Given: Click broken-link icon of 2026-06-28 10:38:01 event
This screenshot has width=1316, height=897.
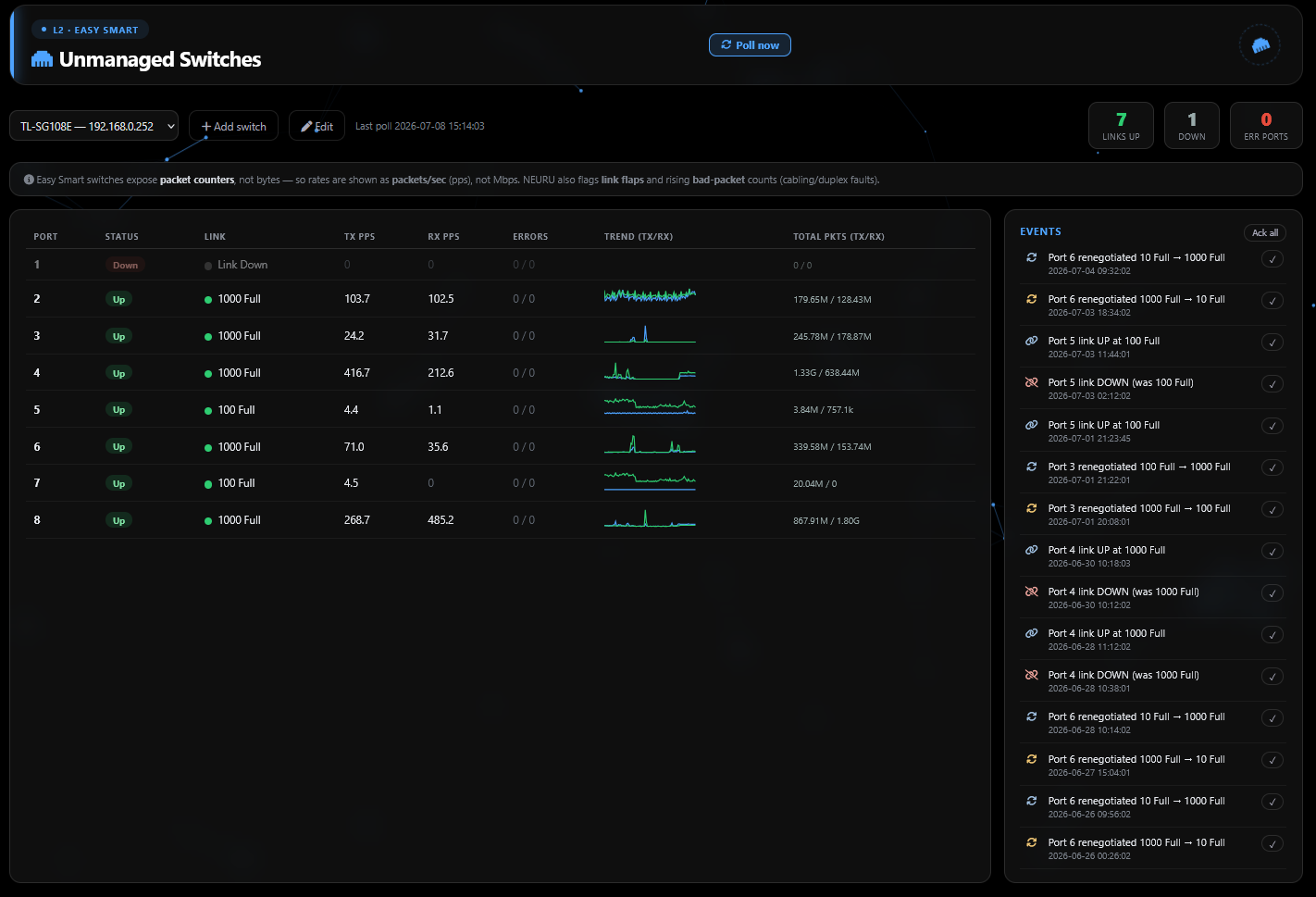Looking at the screenshot, I should [x=1031, y=675].
